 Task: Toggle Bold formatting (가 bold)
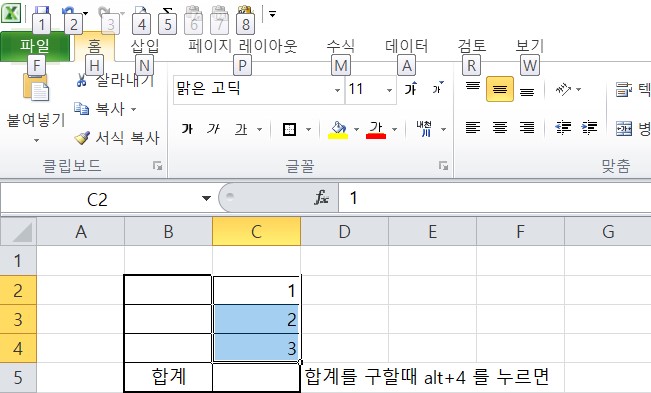click(x=187, y=129)
